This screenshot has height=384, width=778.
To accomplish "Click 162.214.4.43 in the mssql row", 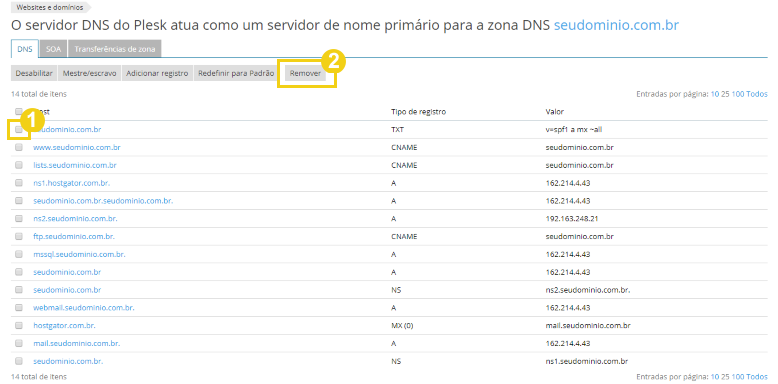I will pos(568,254).
